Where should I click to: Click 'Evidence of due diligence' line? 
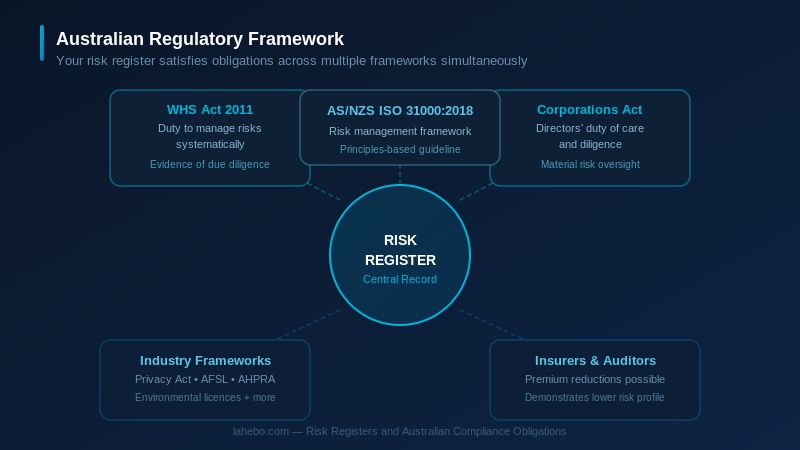210,164
